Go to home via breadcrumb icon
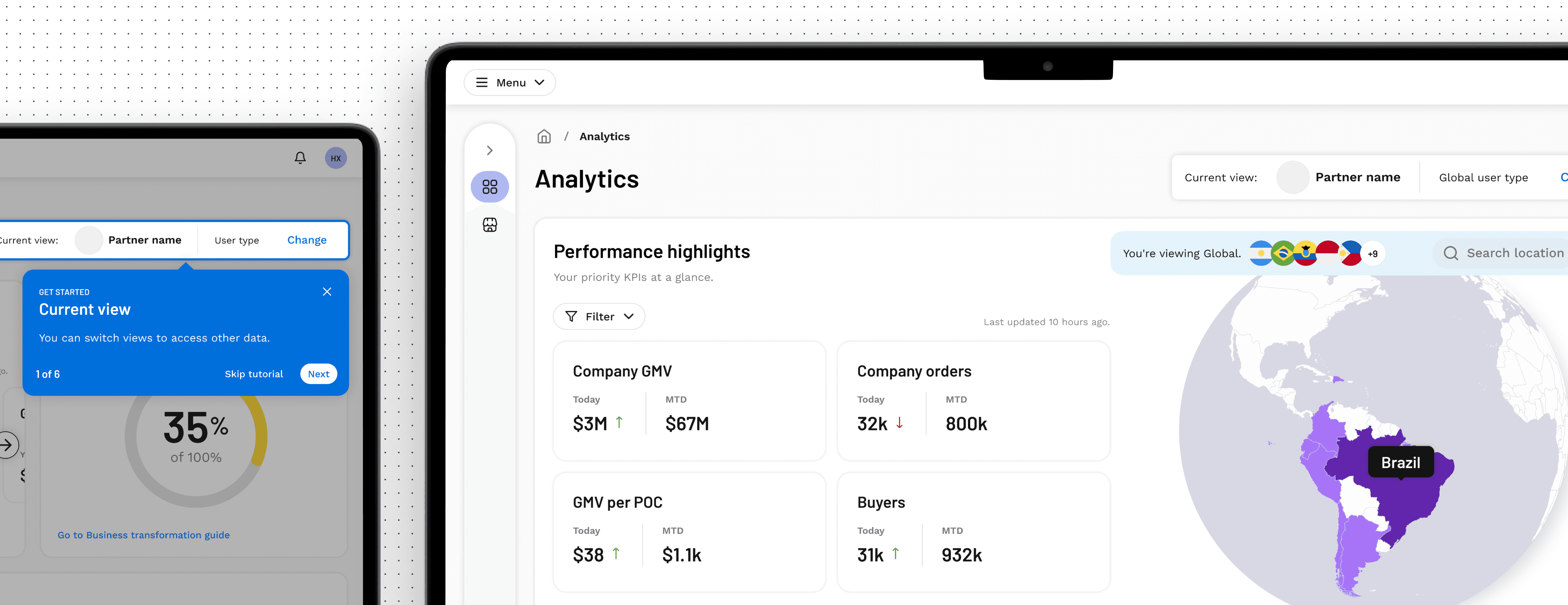 coord(544,136)
